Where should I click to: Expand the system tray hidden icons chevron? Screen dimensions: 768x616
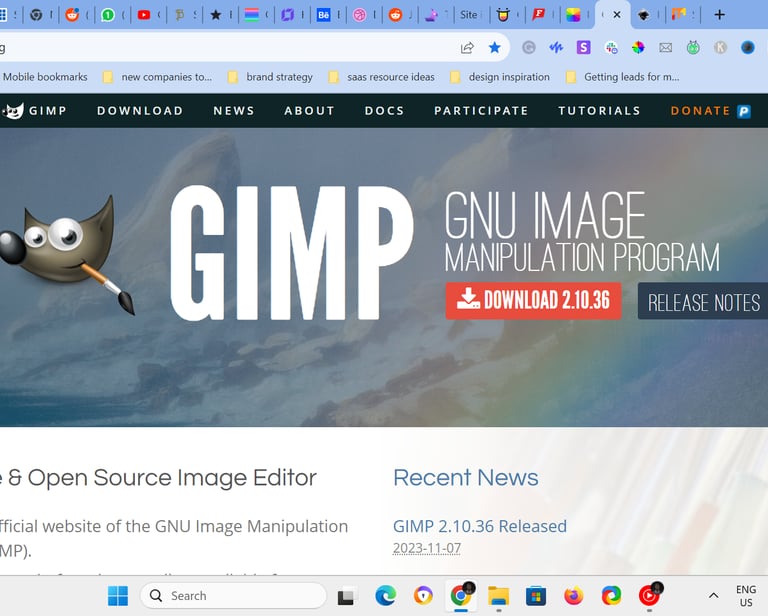tap(714, 596)
